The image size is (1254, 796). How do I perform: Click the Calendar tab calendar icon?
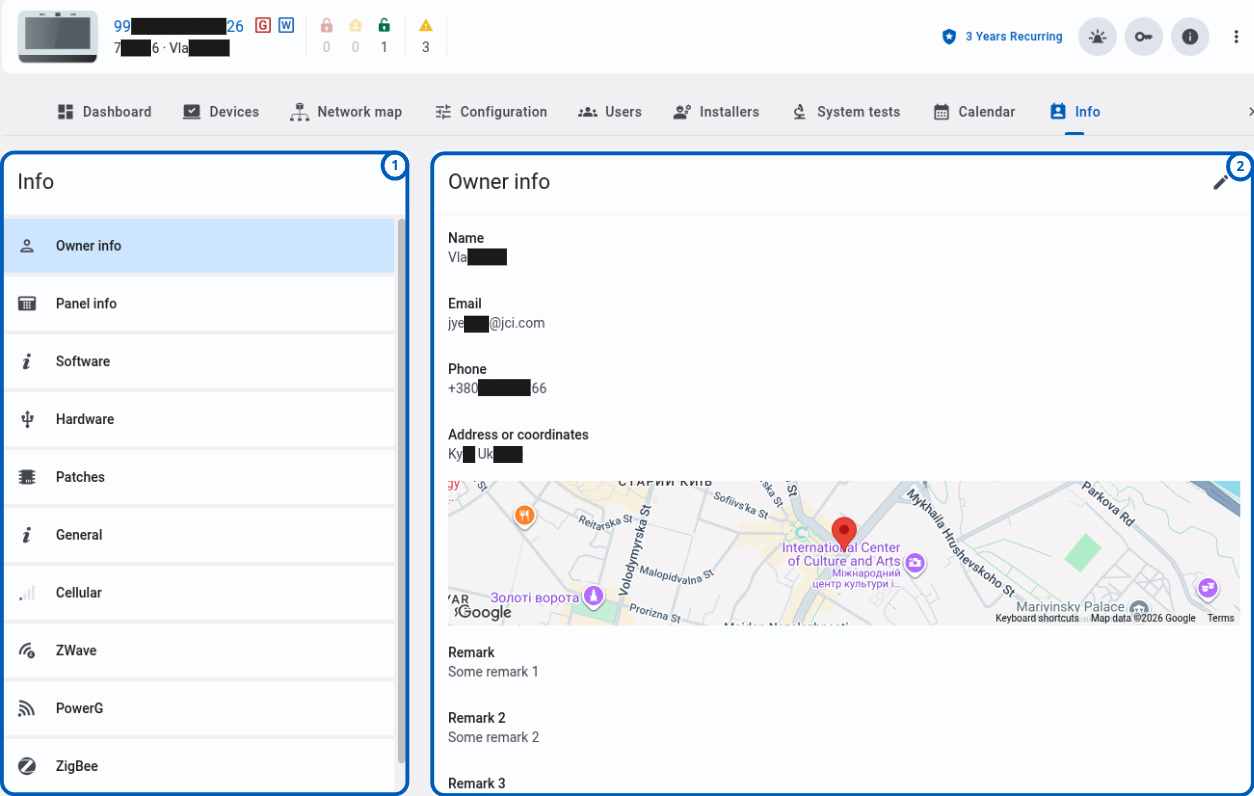941,112
